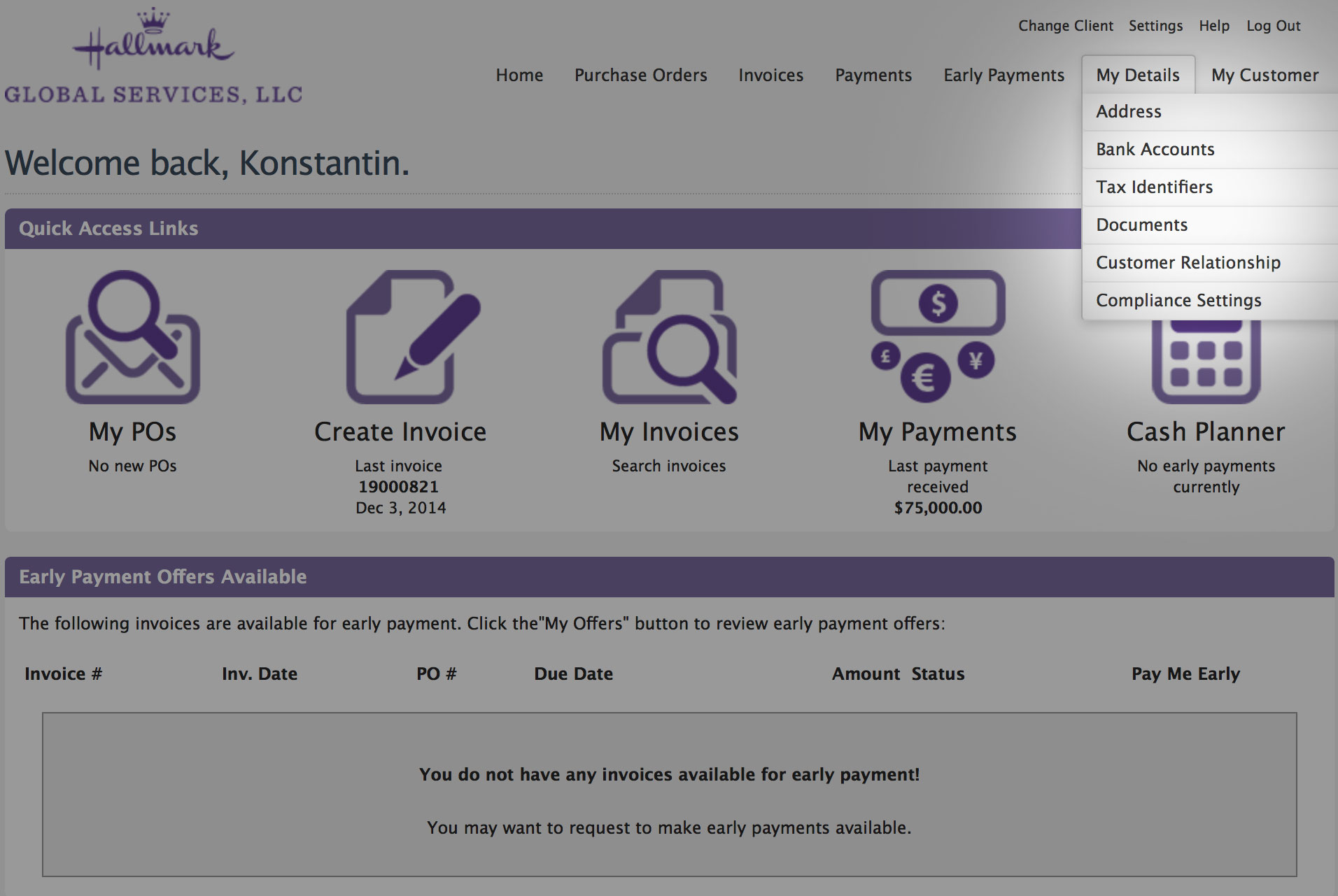Image resolution: width=1338 pixels, height=896 pixels.
Task: Click the Log Out link
Action: tap(1273, 26)
